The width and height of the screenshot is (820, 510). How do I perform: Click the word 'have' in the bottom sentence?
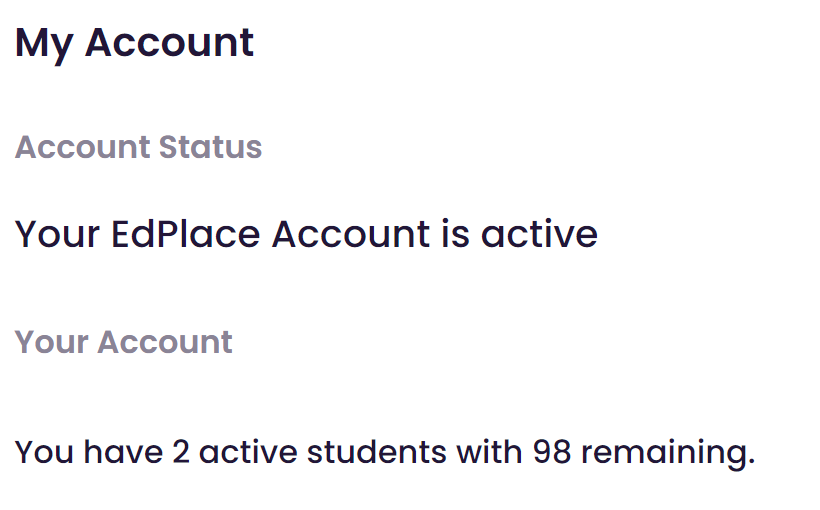pyautogui.click(x=123, y=452)
